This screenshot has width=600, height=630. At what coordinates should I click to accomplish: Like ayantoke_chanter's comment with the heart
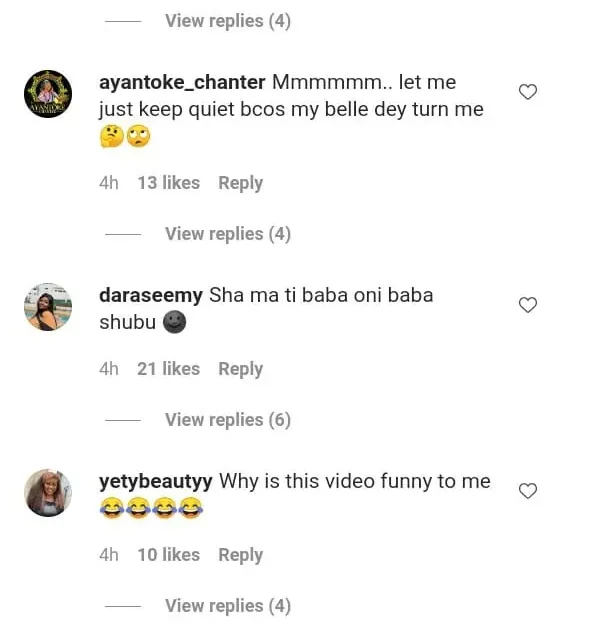[x=528, y=92]
